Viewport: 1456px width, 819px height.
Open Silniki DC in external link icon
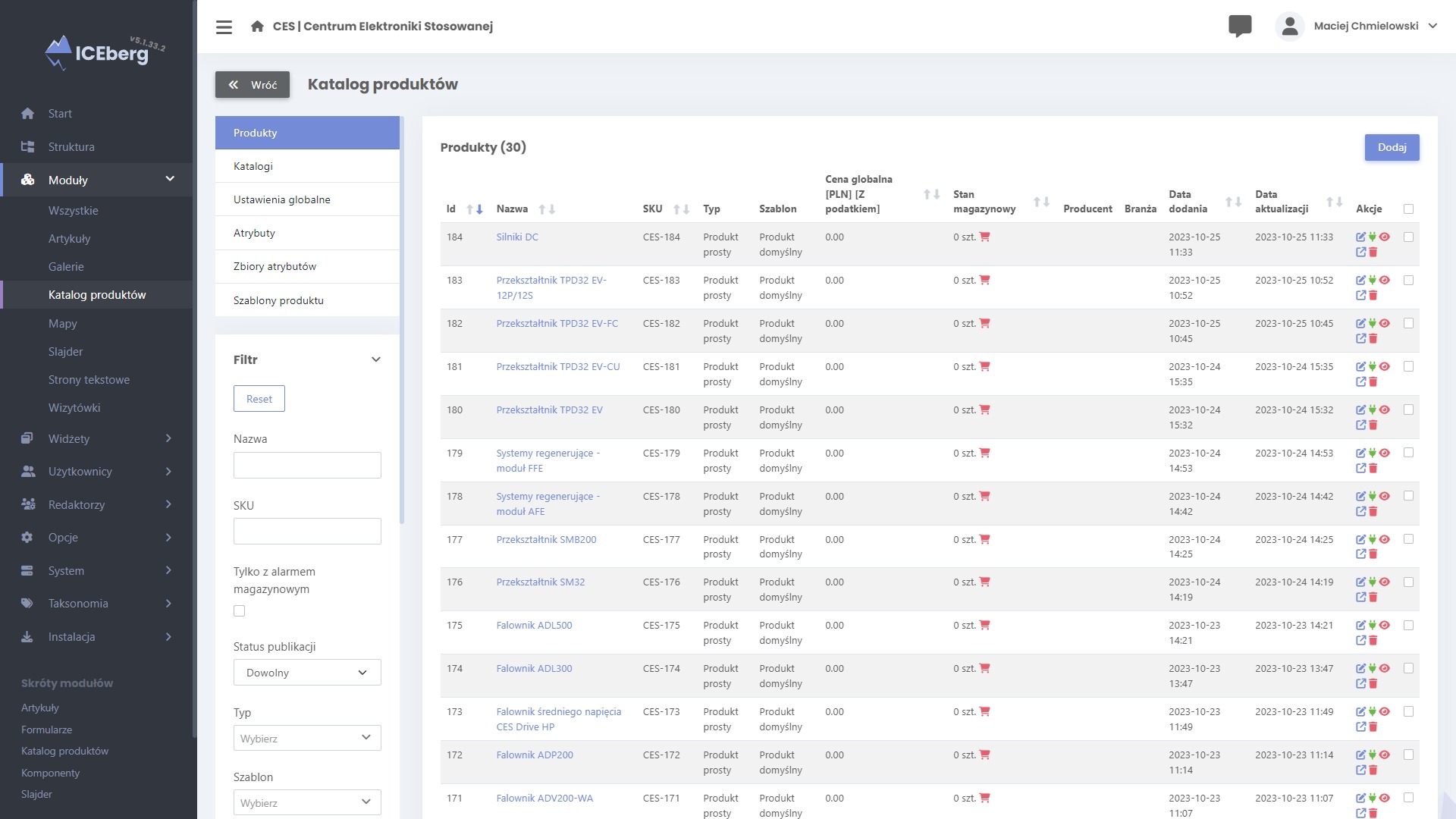1360,253
